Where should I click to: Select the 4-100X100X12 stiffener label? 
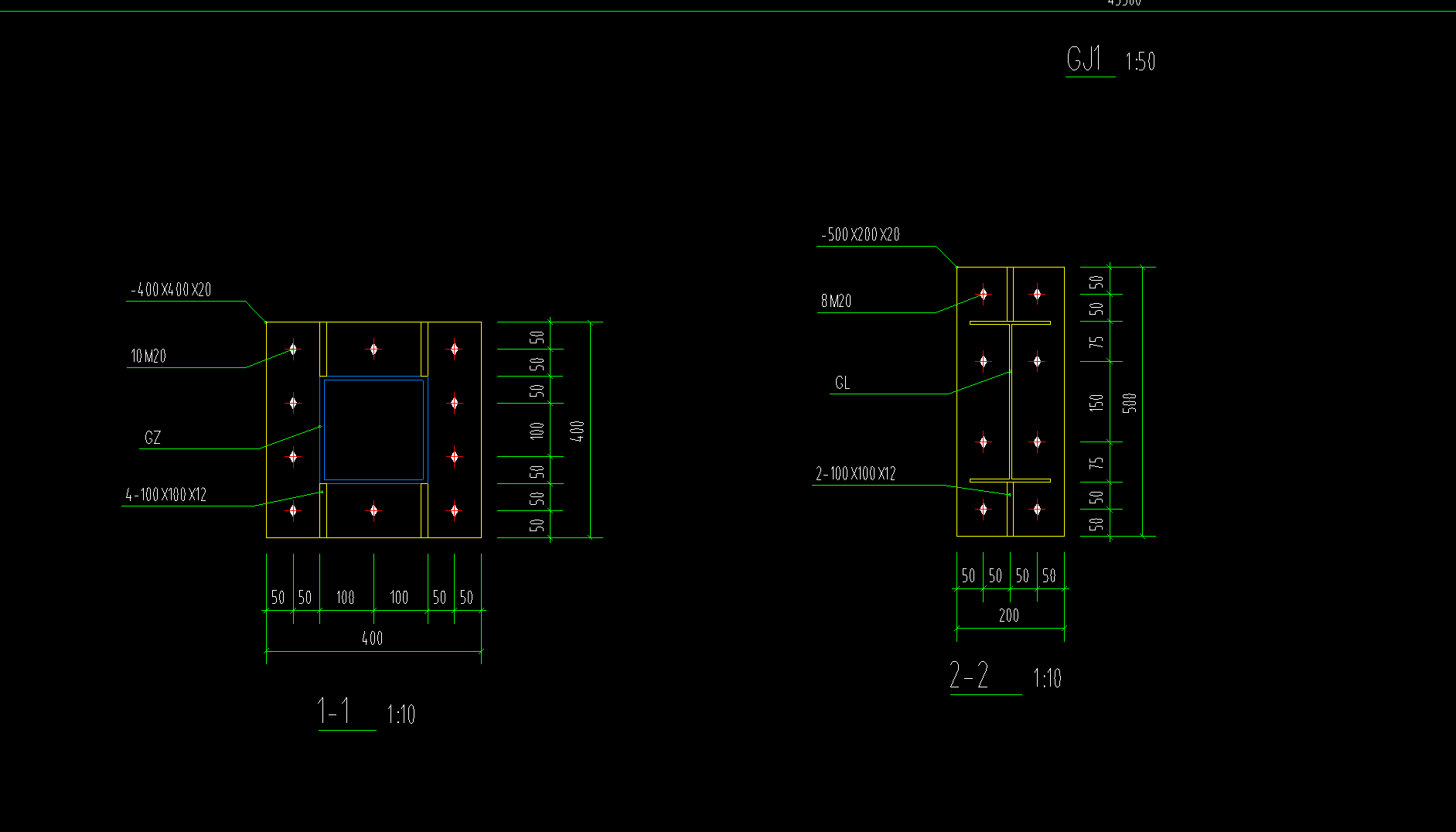166,495
